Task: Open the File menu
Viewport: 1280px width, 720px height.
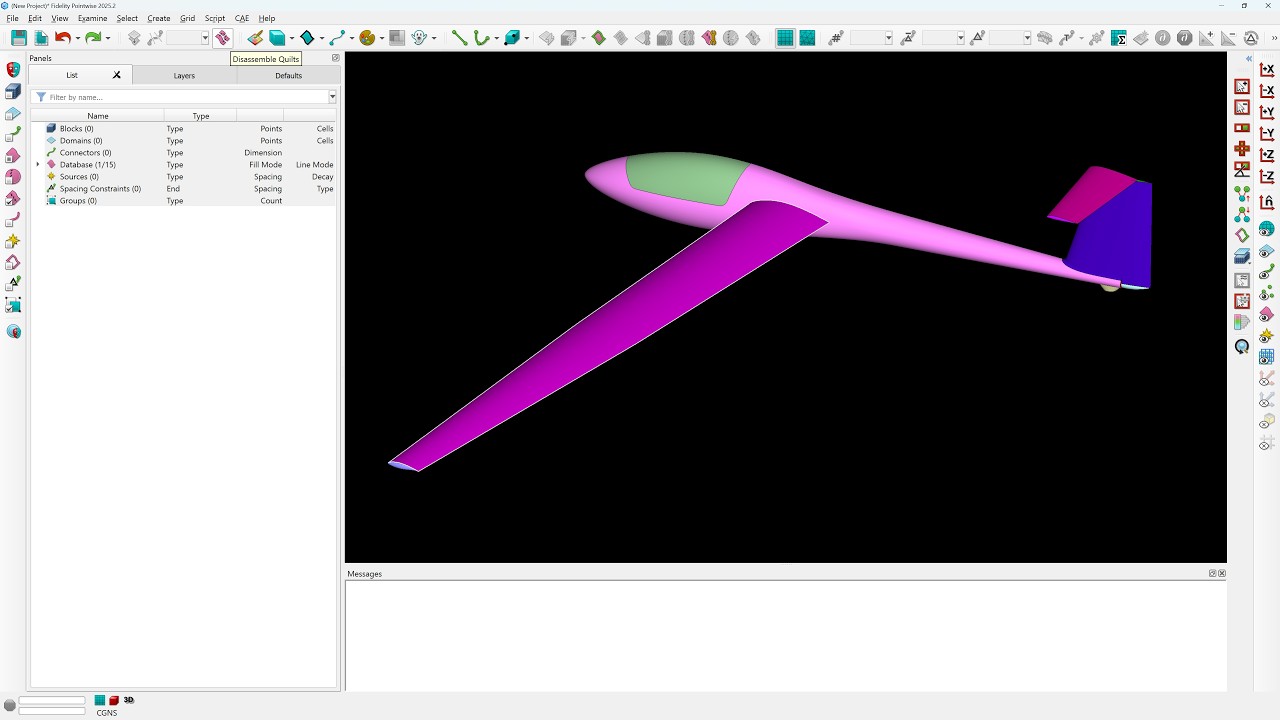Action: (12, 18)
